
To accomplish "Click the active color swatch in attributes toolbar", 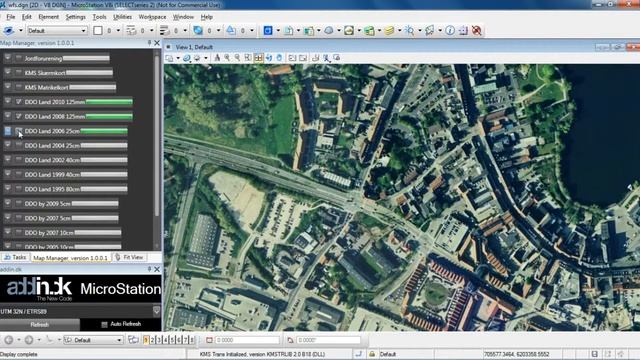I will pos(98,31).
